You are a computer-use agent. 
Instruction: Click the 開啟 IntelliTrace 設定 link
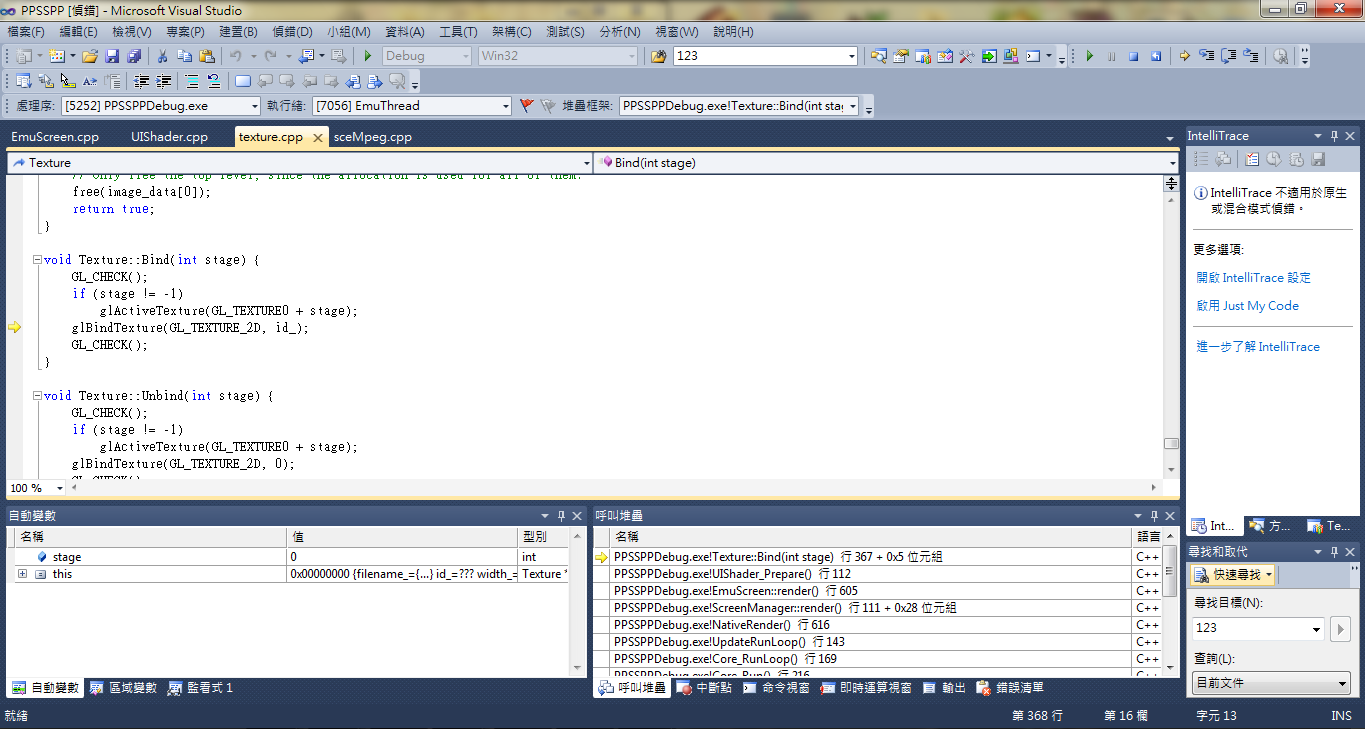(1253, 278)
